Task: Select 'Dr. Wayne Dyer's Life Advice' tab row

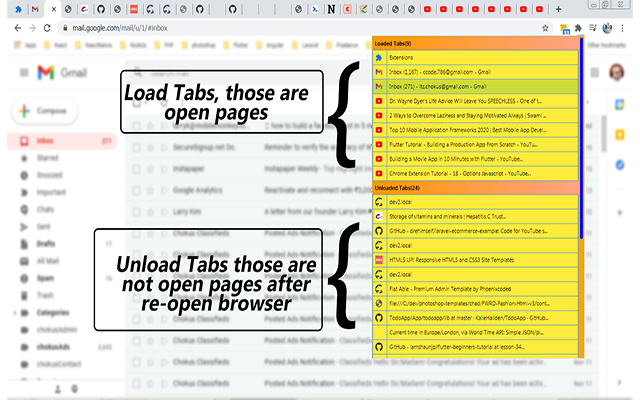Action: pos(476,101)
